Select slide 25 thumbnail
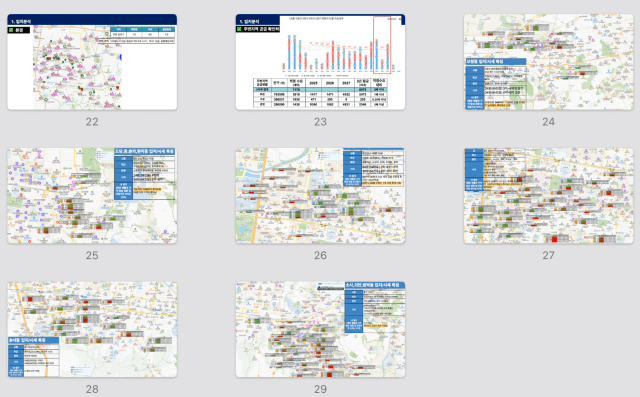This screenshot has width=640, height=397. click(x=92, y=196)
